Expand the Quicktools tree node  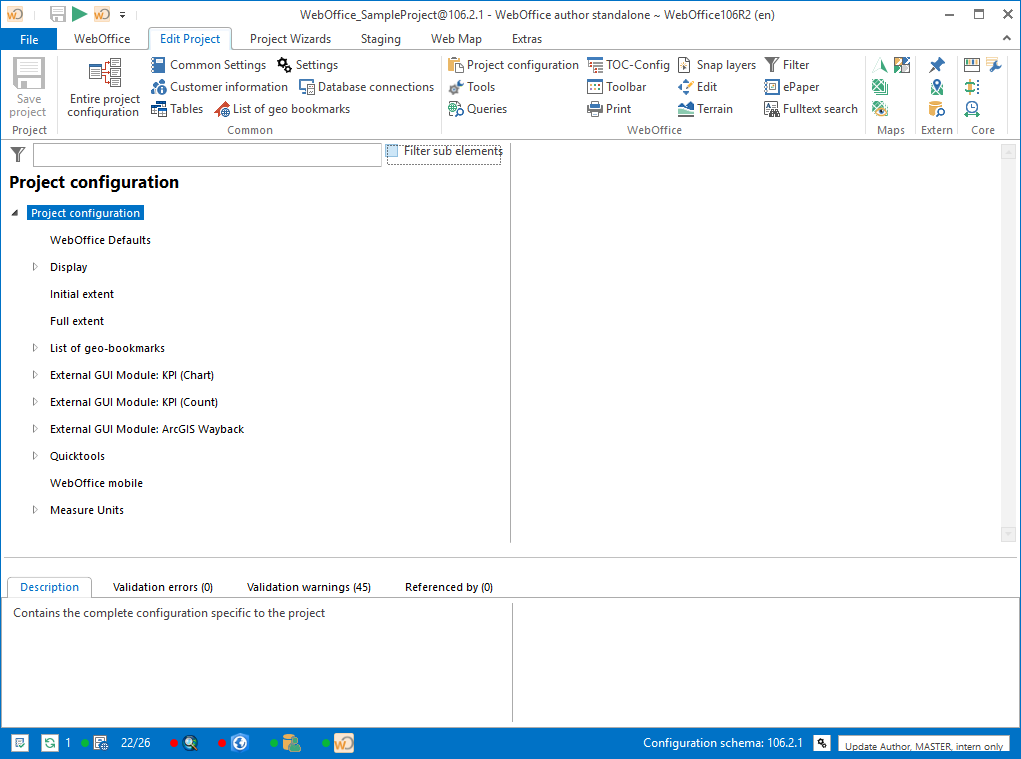click(33, 455)
